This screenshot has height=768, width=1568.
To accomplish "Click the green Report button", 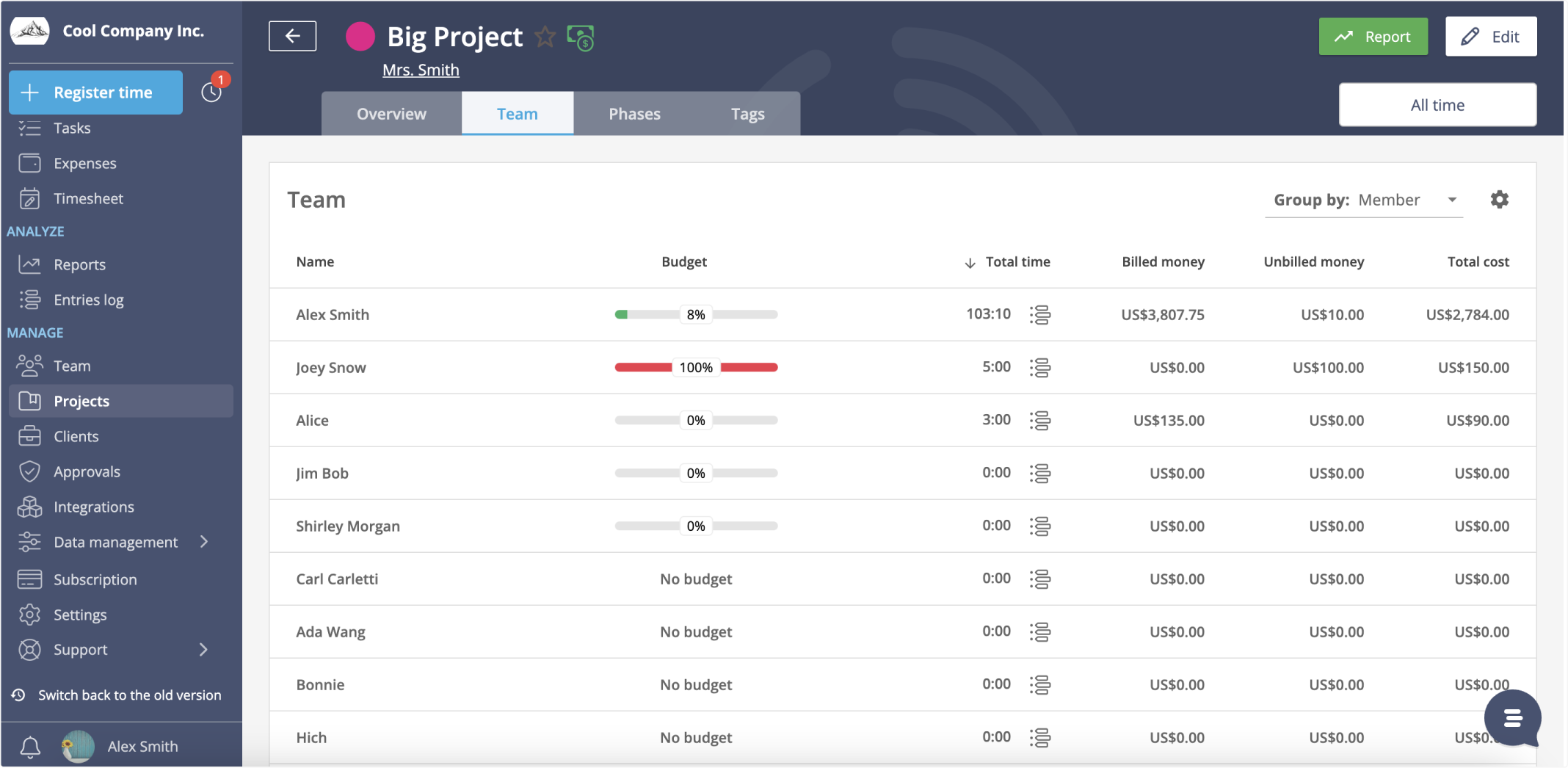I will point(1372,36).
